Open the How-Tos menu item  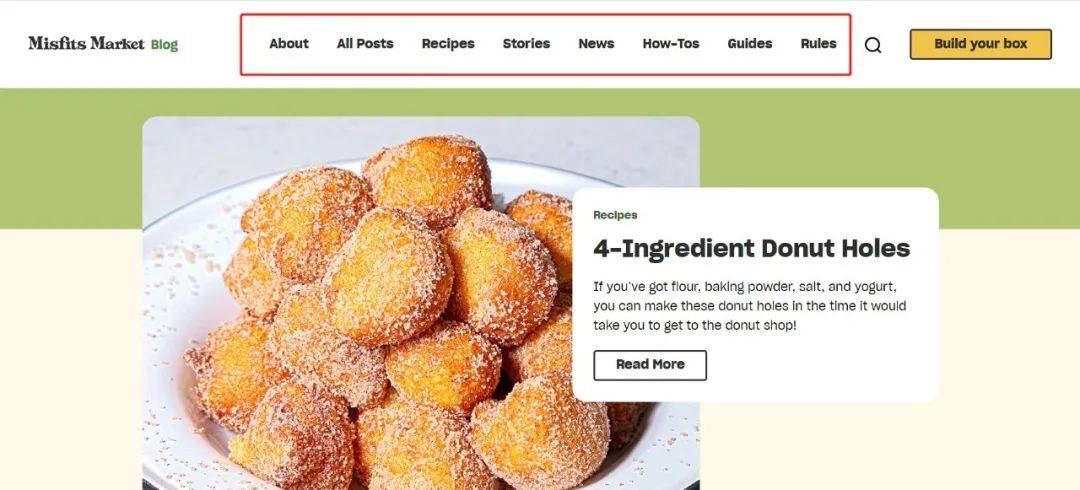(671, 43)
